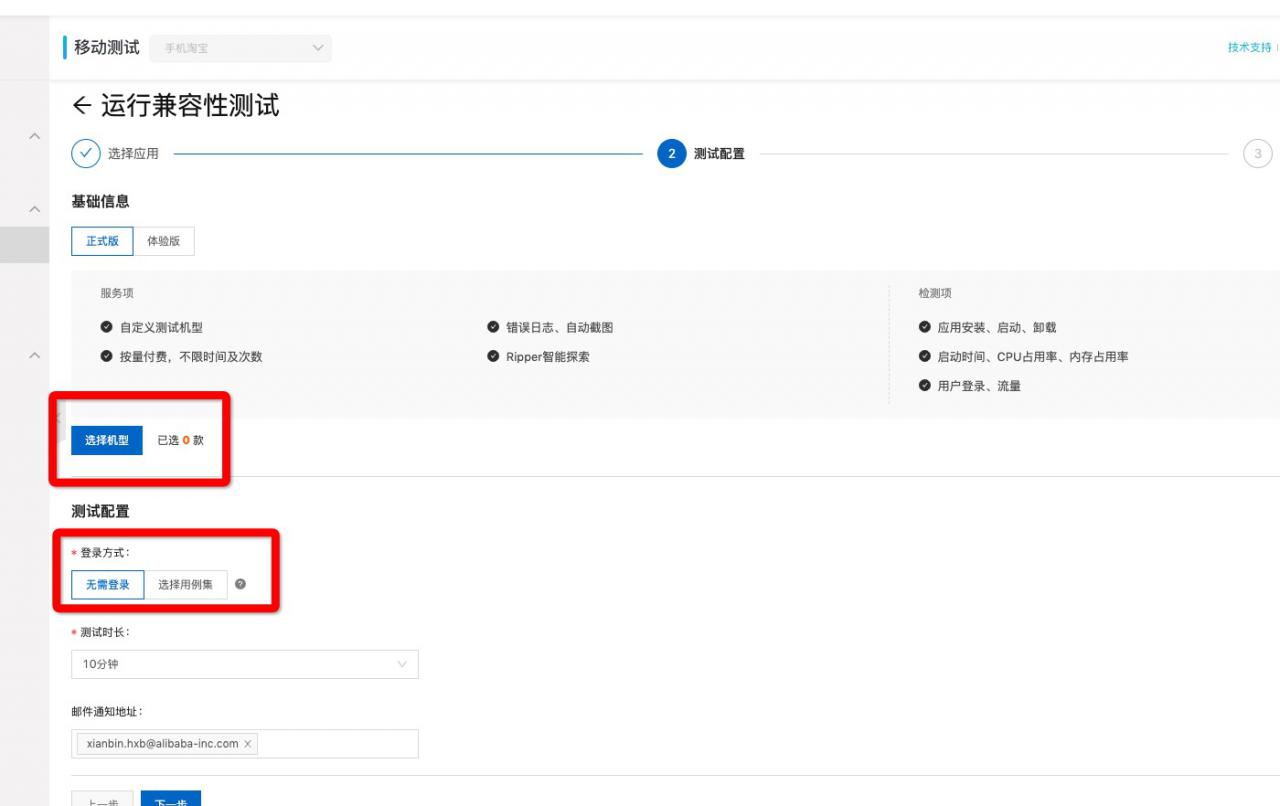Switch to the 体验版 tab
The height and width of the screenshot is (806, 1280).
pyautogui.click(x=164, y=241)
